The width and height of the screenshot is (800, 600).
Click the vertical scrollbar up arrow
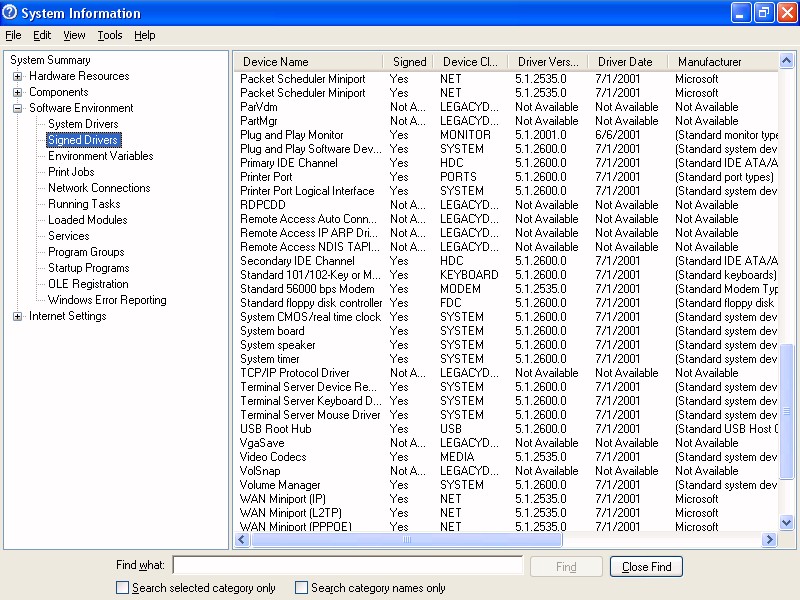click(x=787, y=60)
